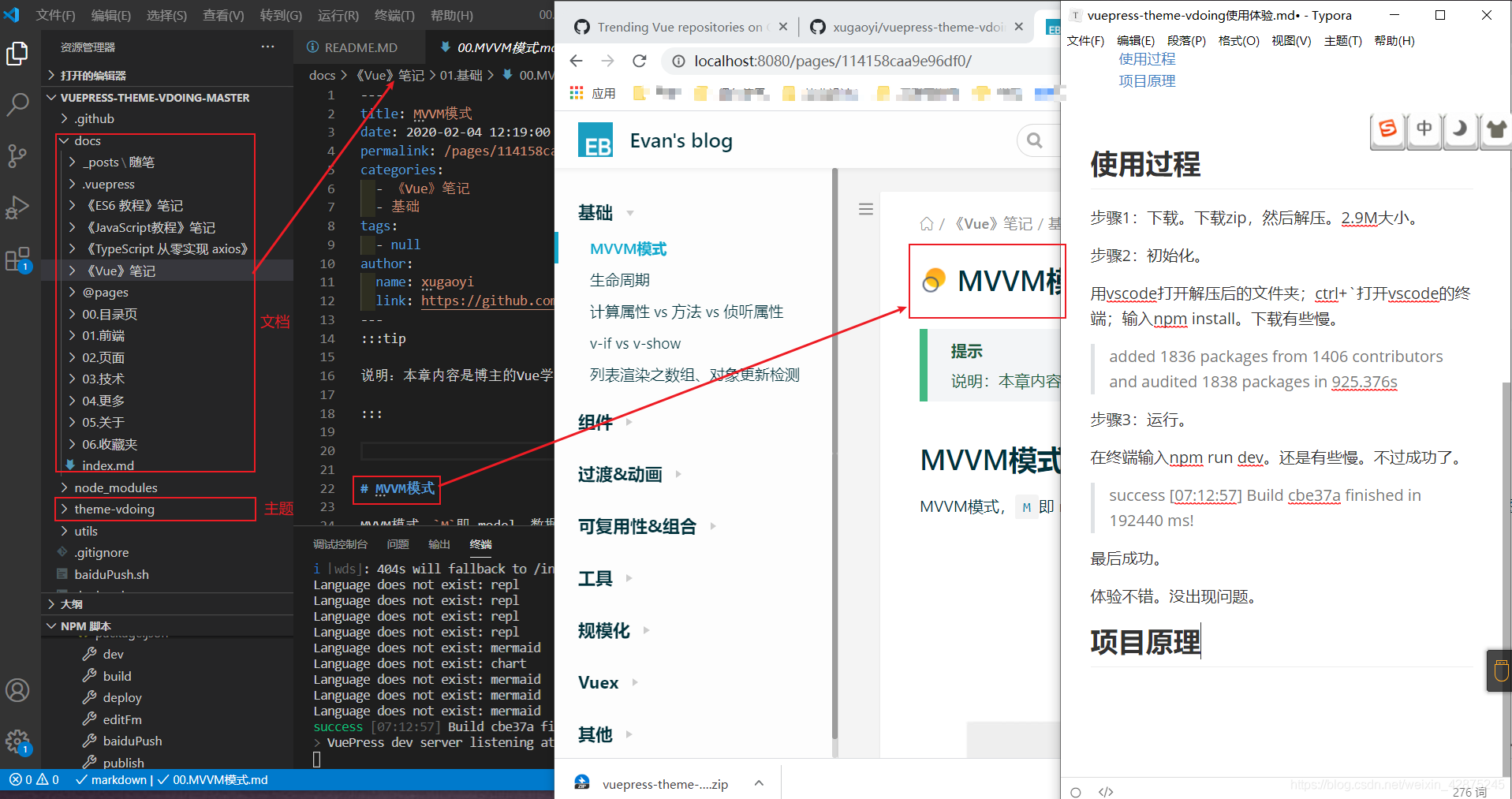The width and height of the screenshot is (1512, 799).
Task: Switch to 调试控制台 panel tab
Action: pos(340,544)
